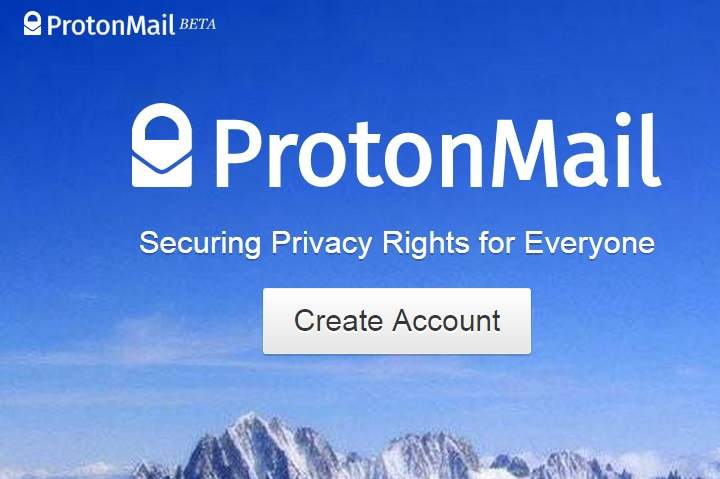Click the large ProtonMail wordmark
720x479 pixels.
[438, 150]
